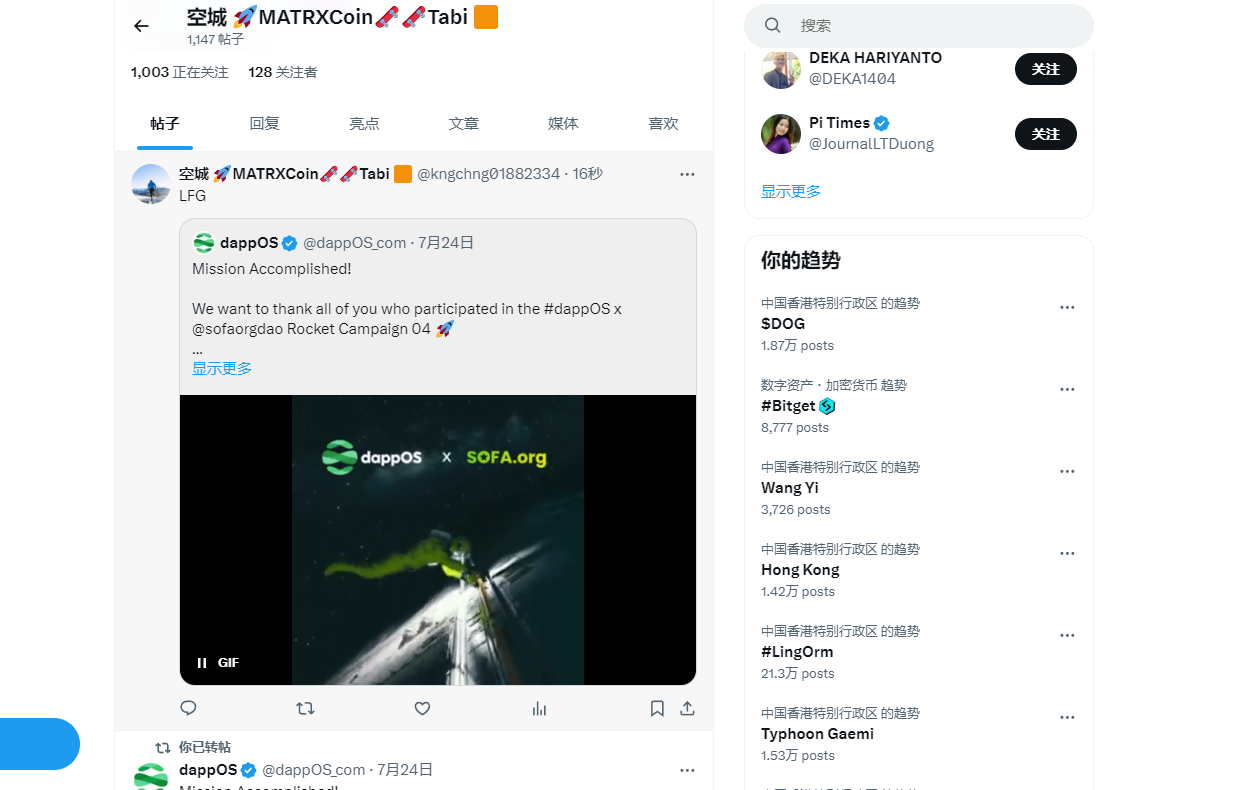Open more options for the $DOG trend

coord(1067,307)
